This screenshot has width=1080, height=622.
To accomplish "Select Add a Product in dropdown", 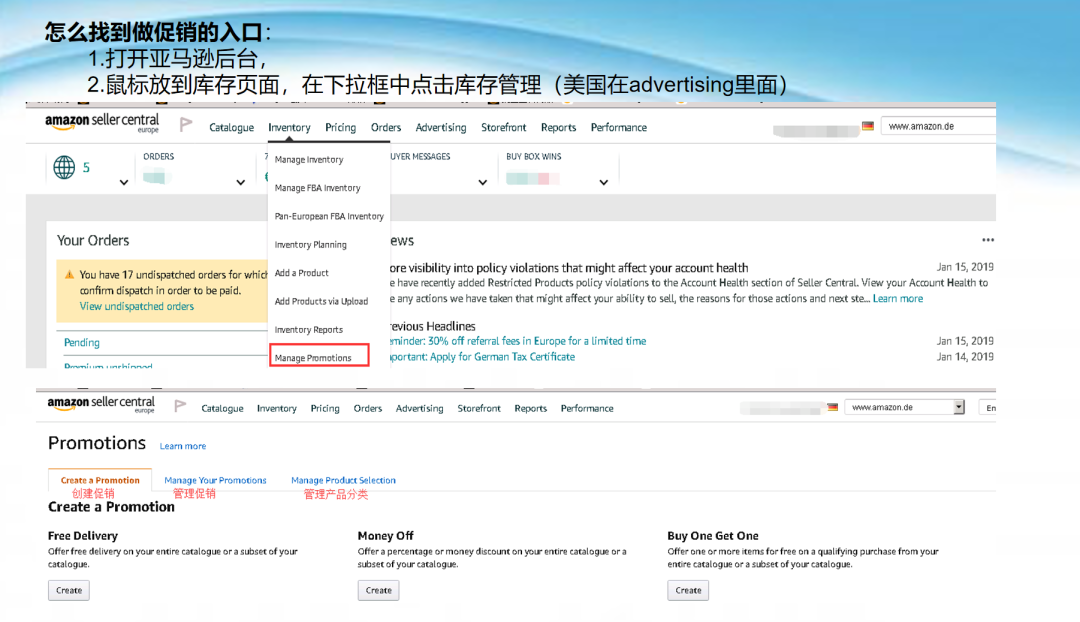I will click(301, 273).
